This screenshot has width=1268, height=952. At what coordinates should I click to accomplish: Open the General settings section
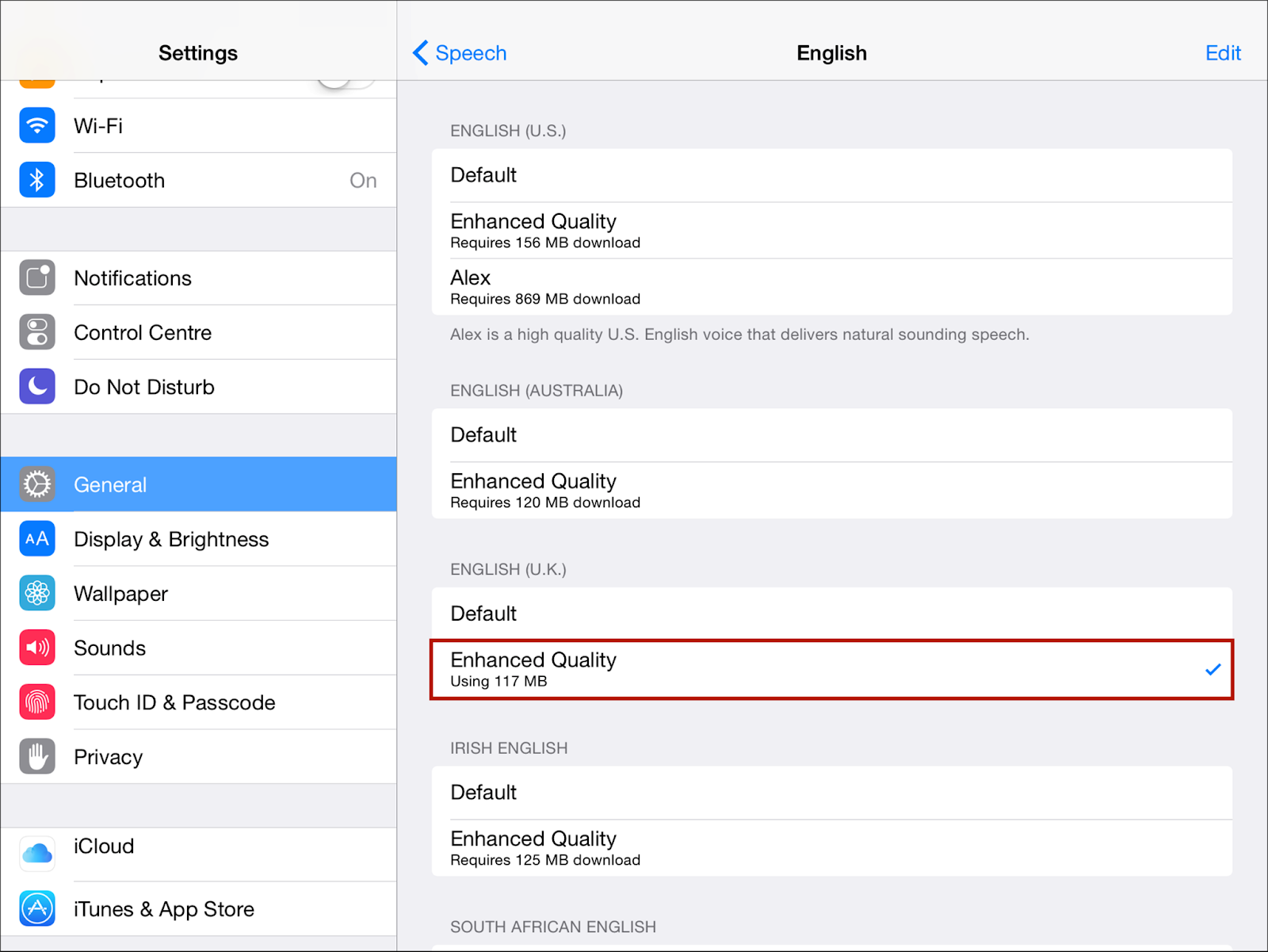tap(198, 484)
